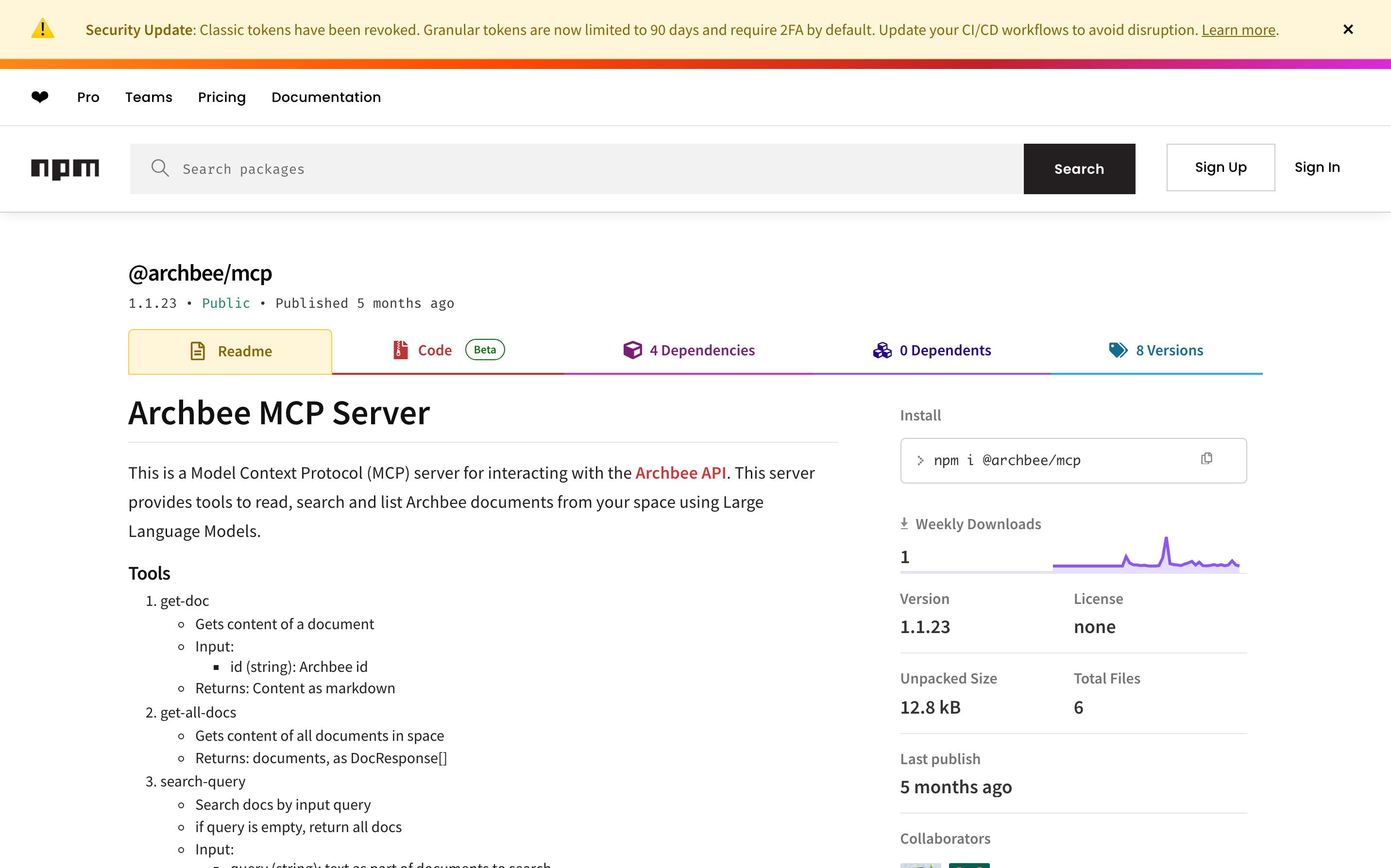Click the Versions tags icon
This screenshot has height=868, width=1391.
click(1118, 350)
